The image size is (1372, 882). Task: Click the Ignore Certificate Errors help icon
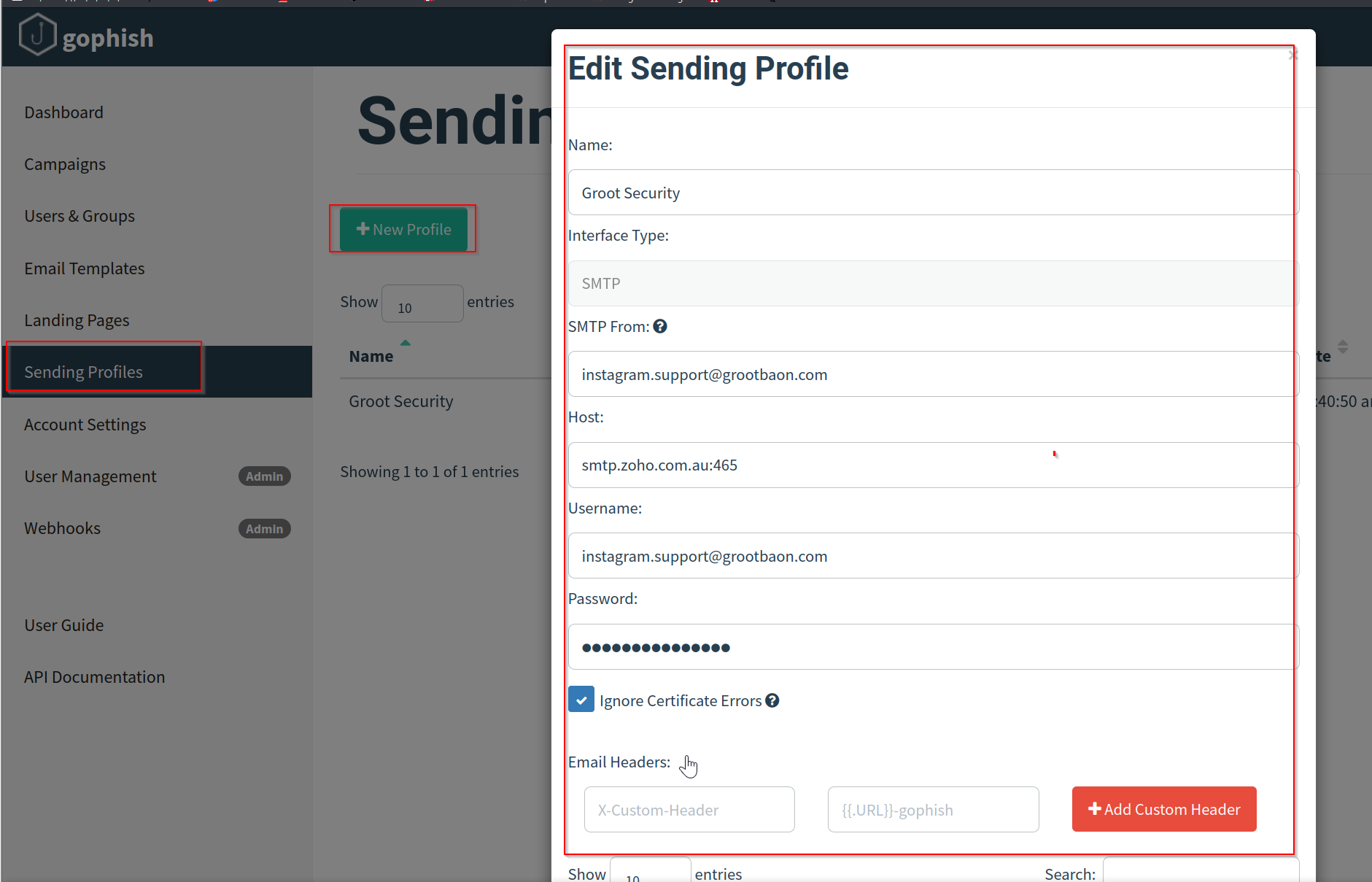[772, 700]
